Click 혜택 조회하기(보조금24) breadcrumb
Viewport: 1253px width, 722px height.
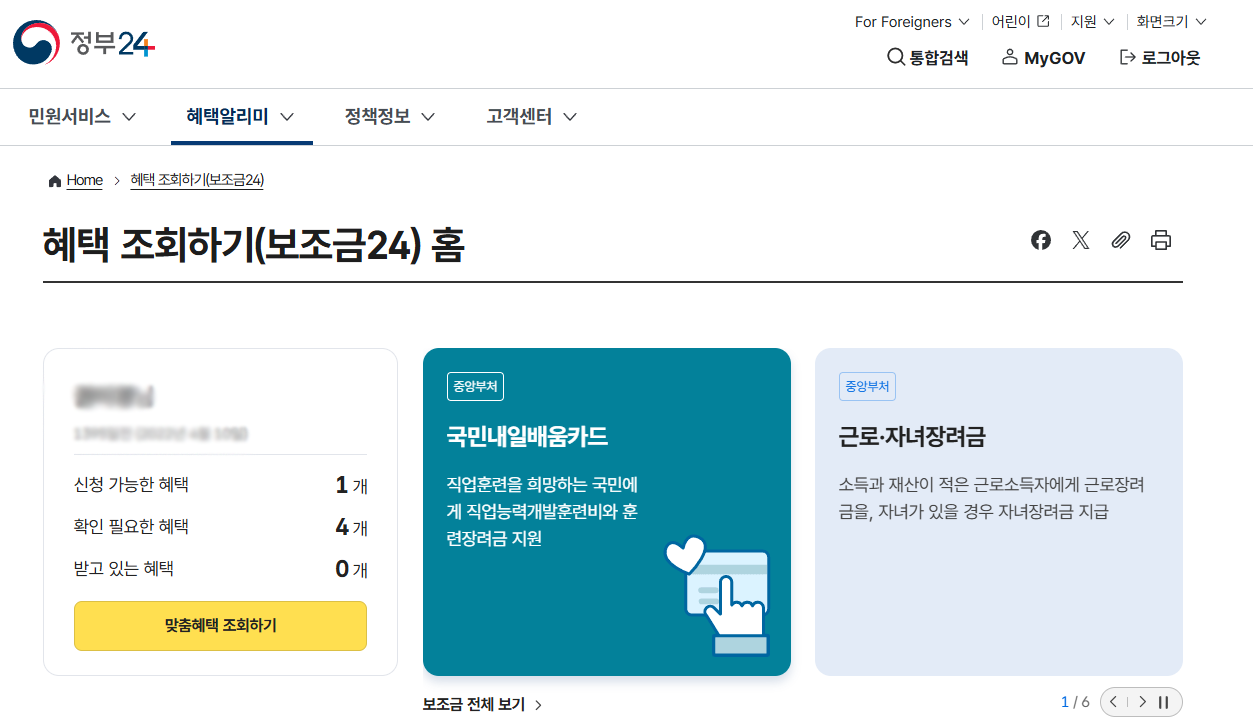click(x=197, y=180)
